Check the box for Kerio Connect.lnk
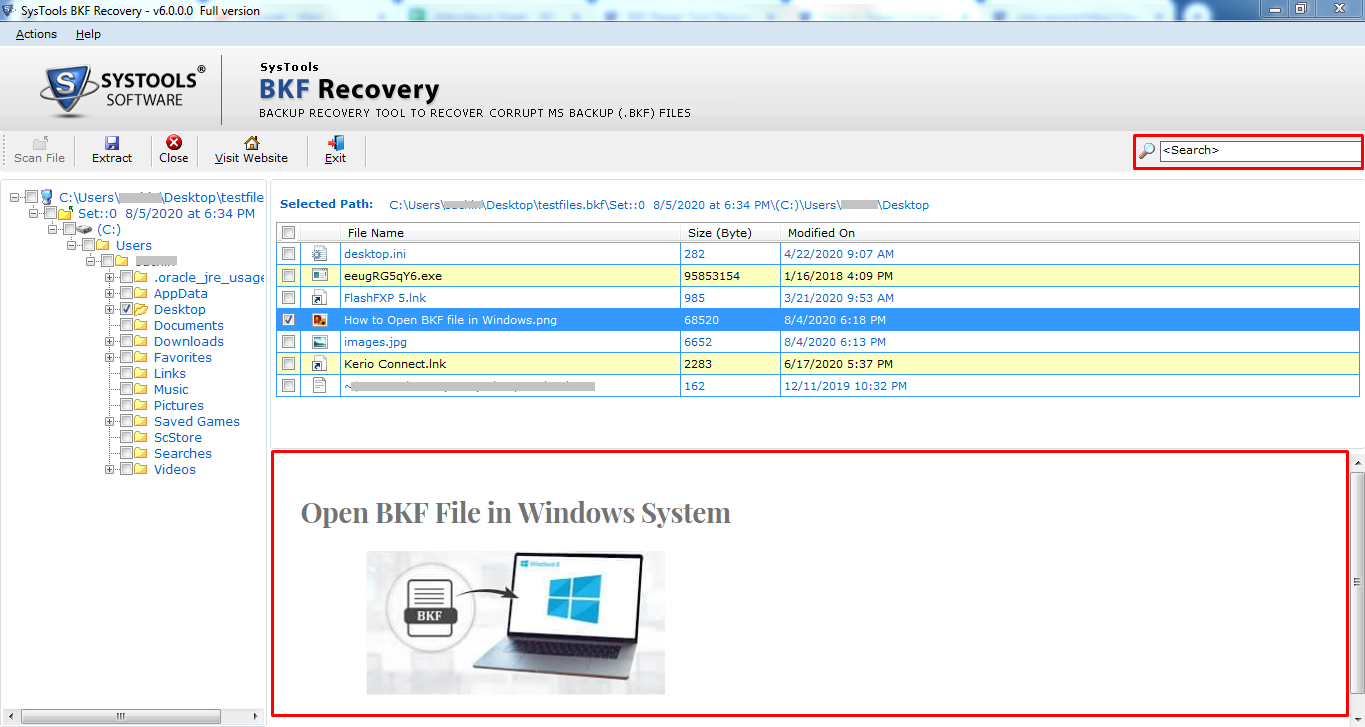 pos(289,364)
